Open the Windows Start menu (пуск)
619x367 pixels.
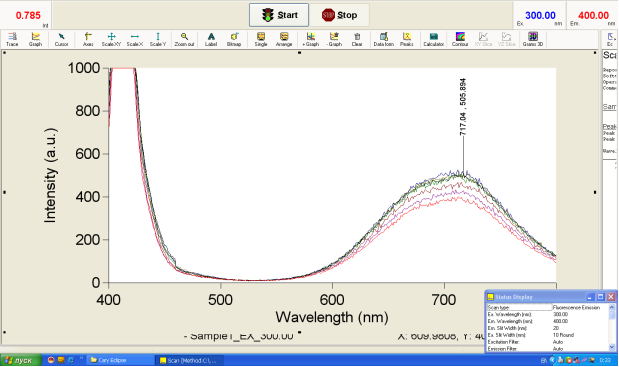21,360
